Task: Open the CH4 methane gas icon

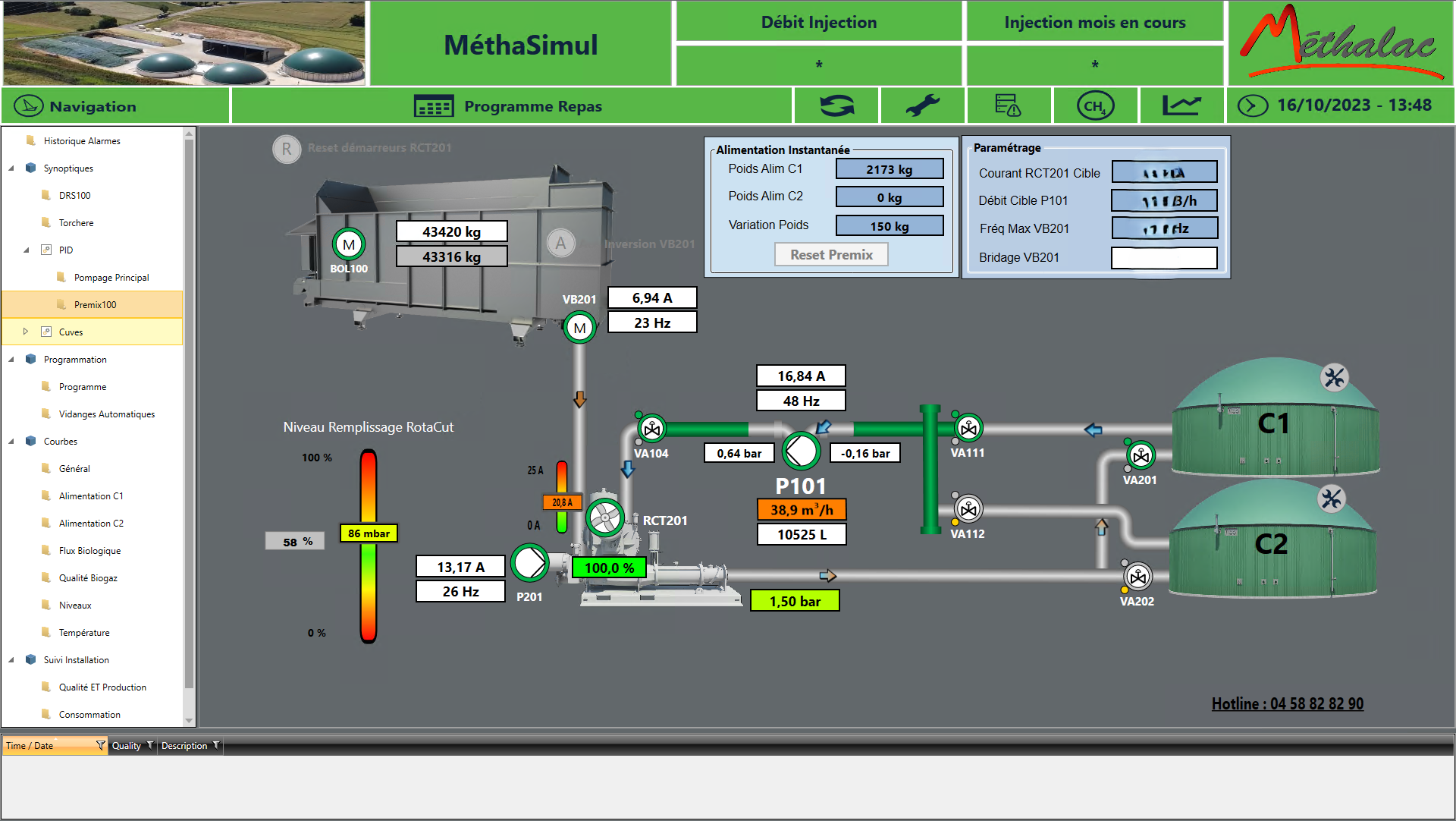Action: (1095, 105)
